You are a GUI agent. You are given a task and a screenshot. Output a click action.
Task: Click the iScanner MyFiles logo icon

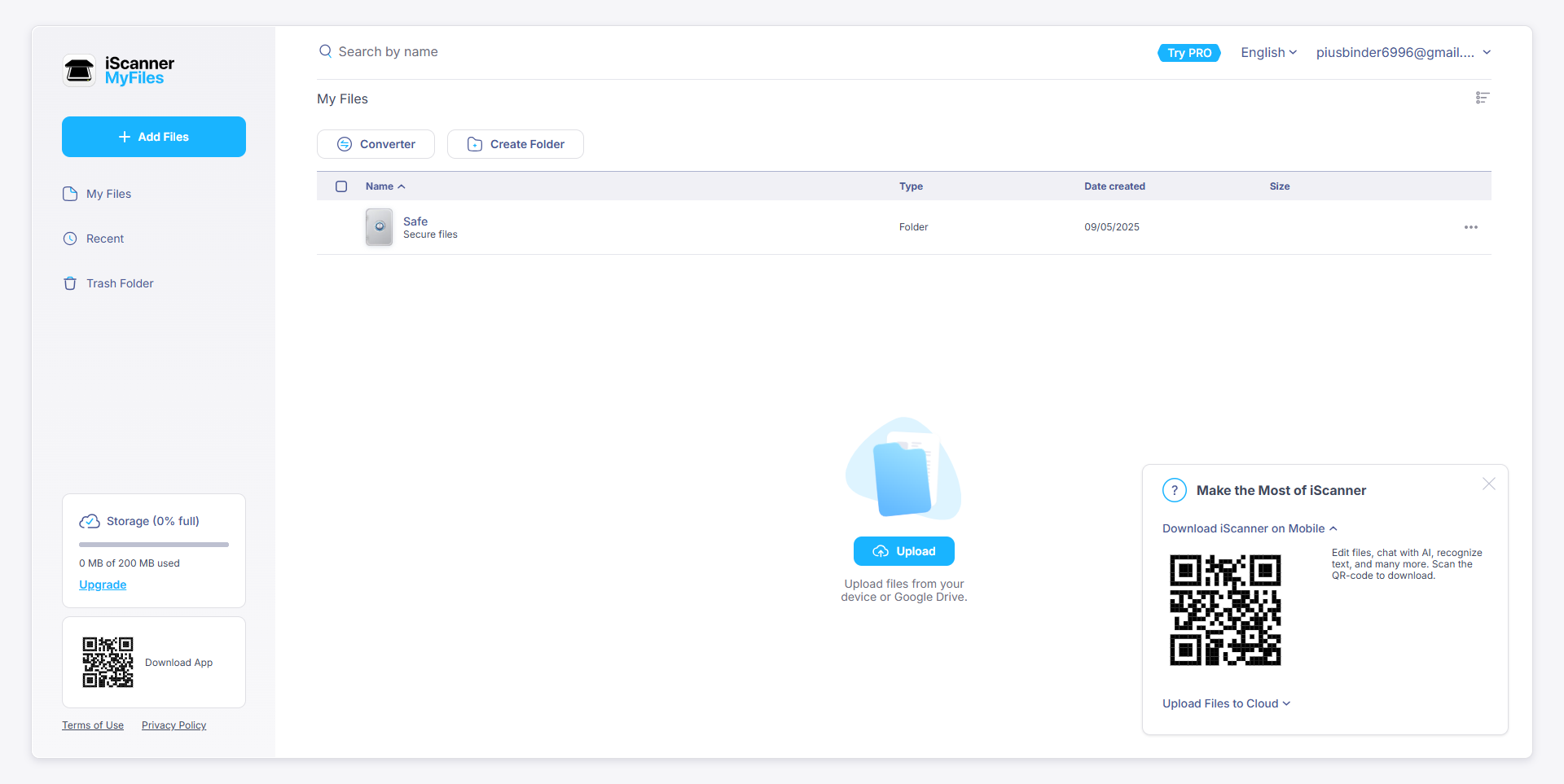80,71
